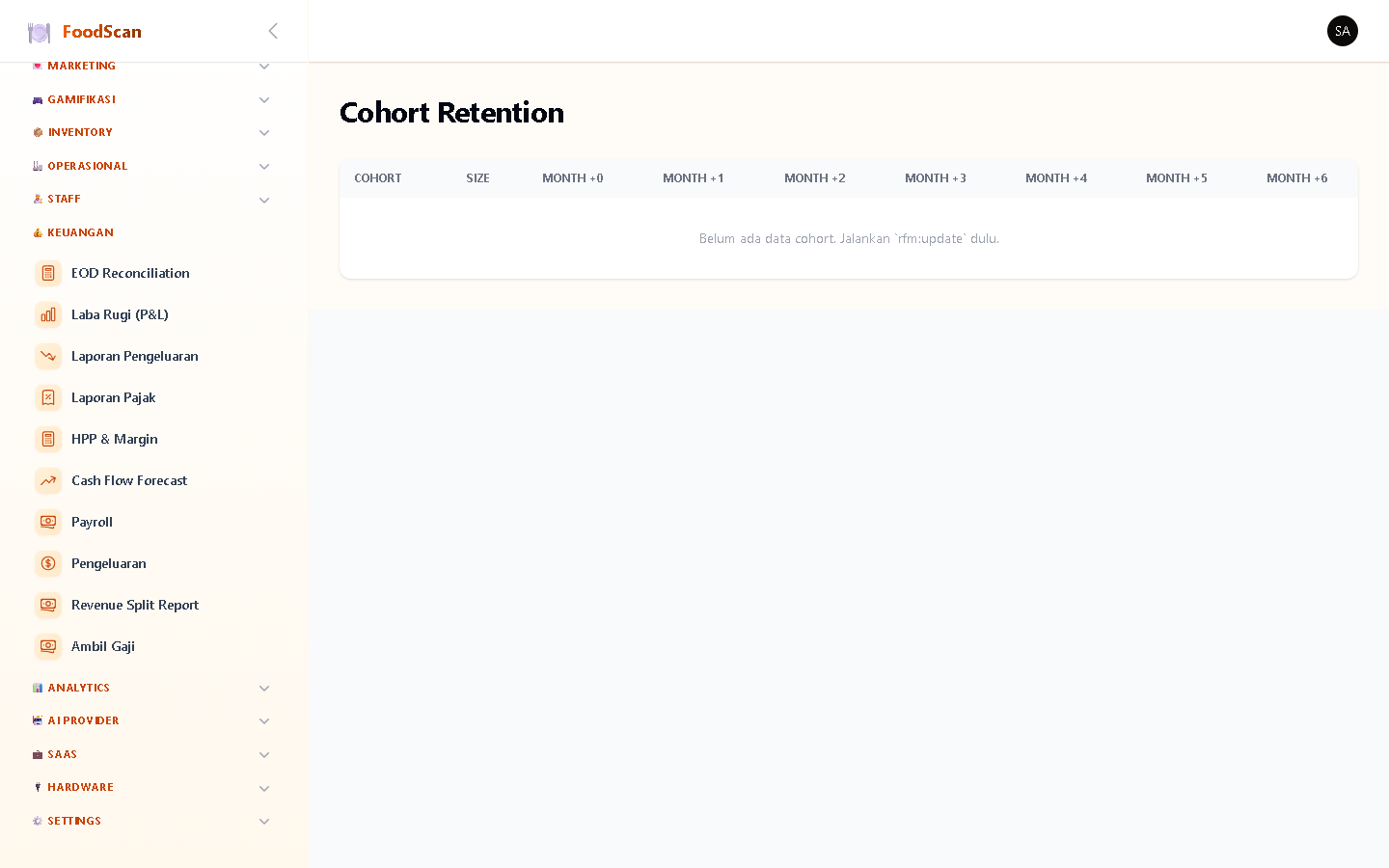
Task: Click the Payroll banknote icon
Action: pyautogui.click(x=48, y=522)
